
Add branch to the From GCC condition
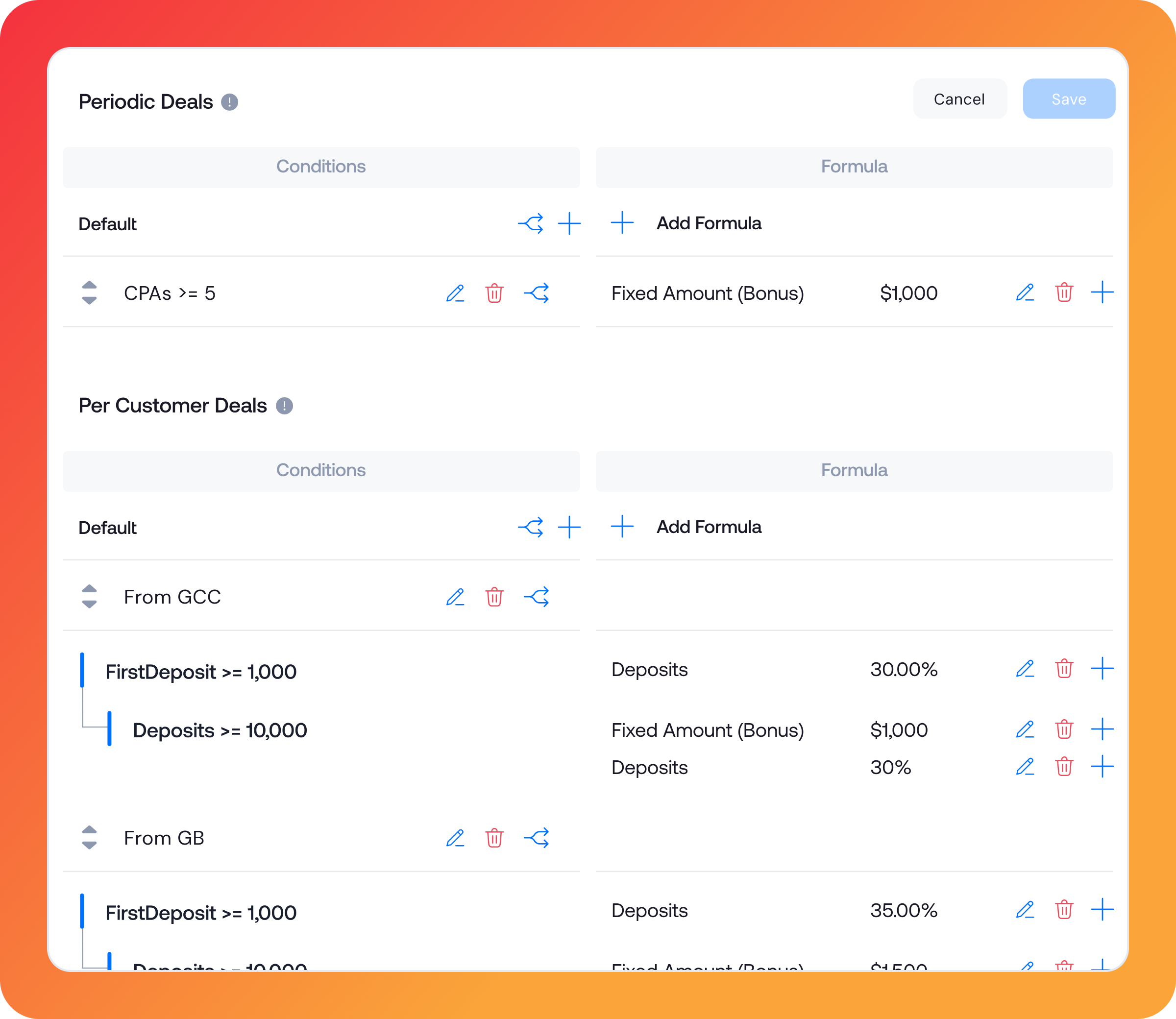(536, 597)
